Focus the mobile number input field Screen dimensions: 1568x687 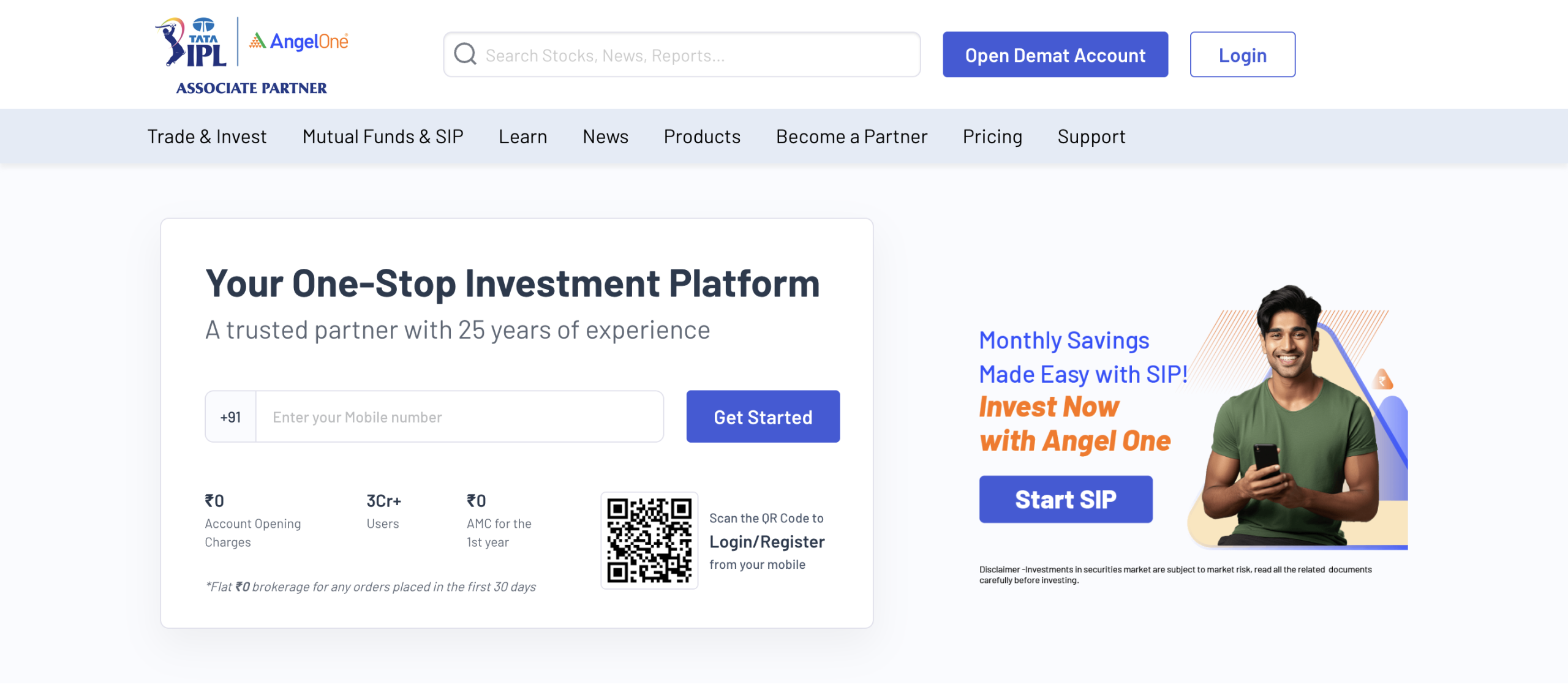click(459, 417)
